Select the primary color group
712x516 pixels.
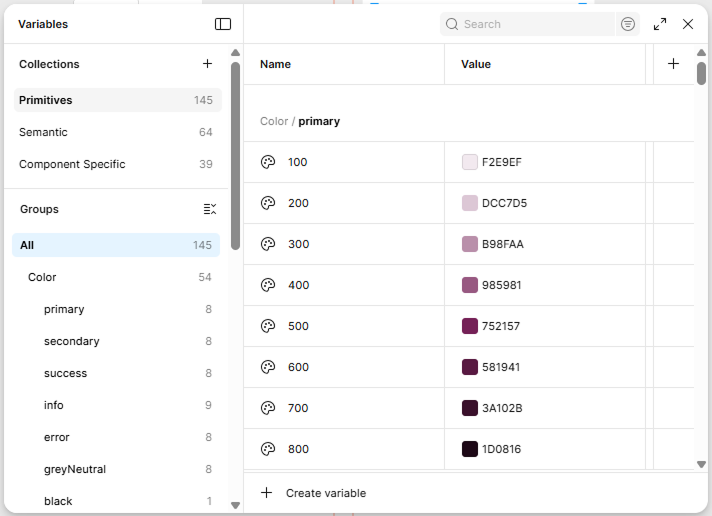pos(116,309)
